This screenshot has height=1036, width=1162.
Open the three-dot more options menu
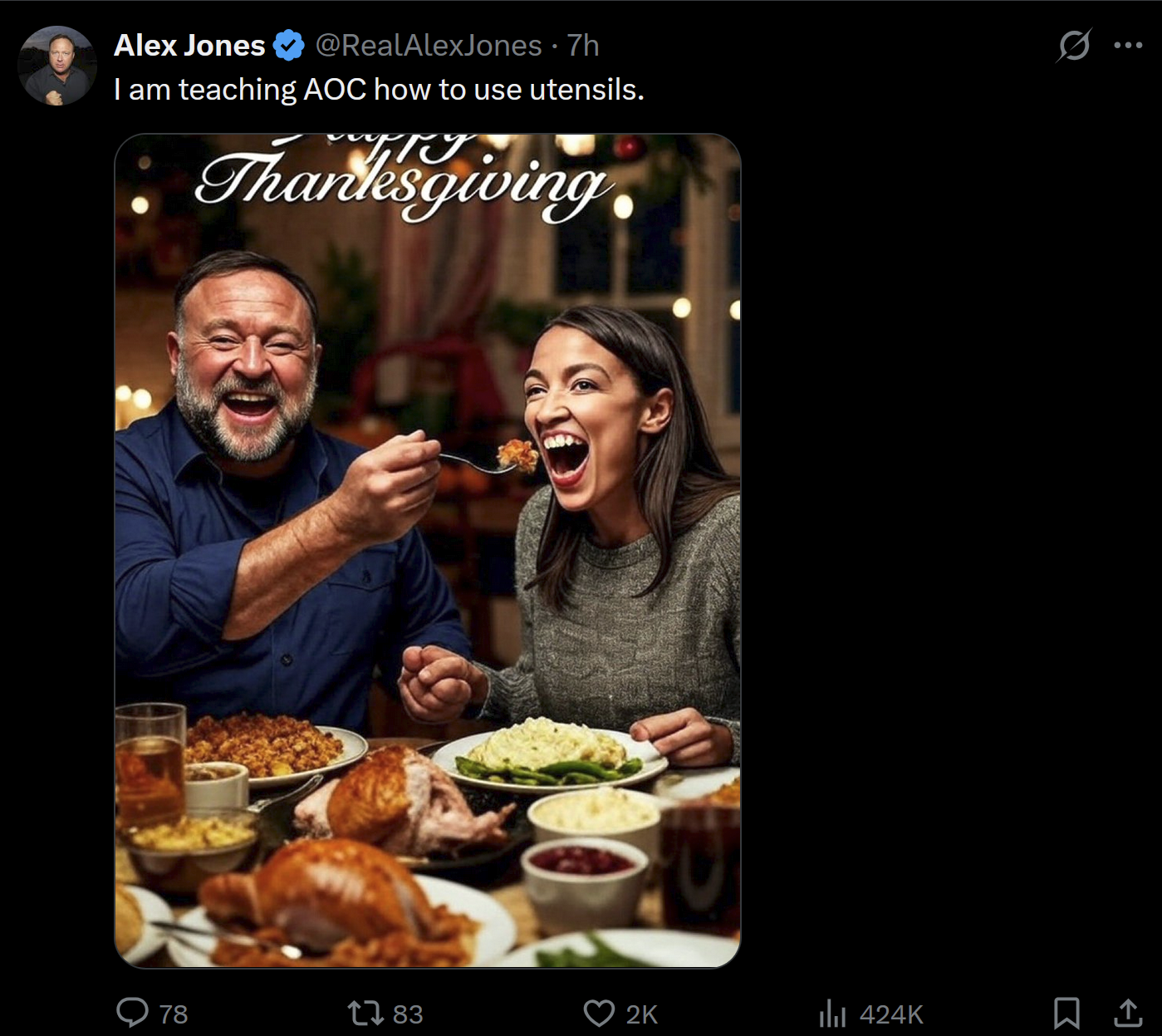point(1127,46)
